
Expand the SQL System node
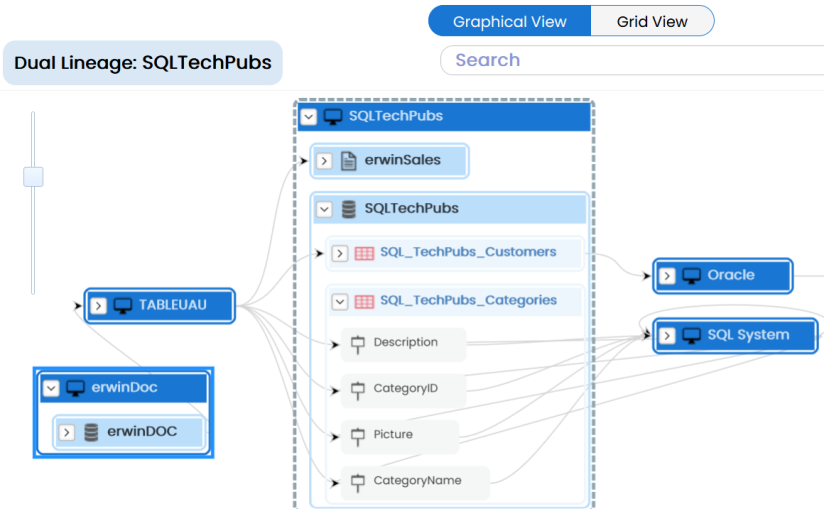[667, 336]
